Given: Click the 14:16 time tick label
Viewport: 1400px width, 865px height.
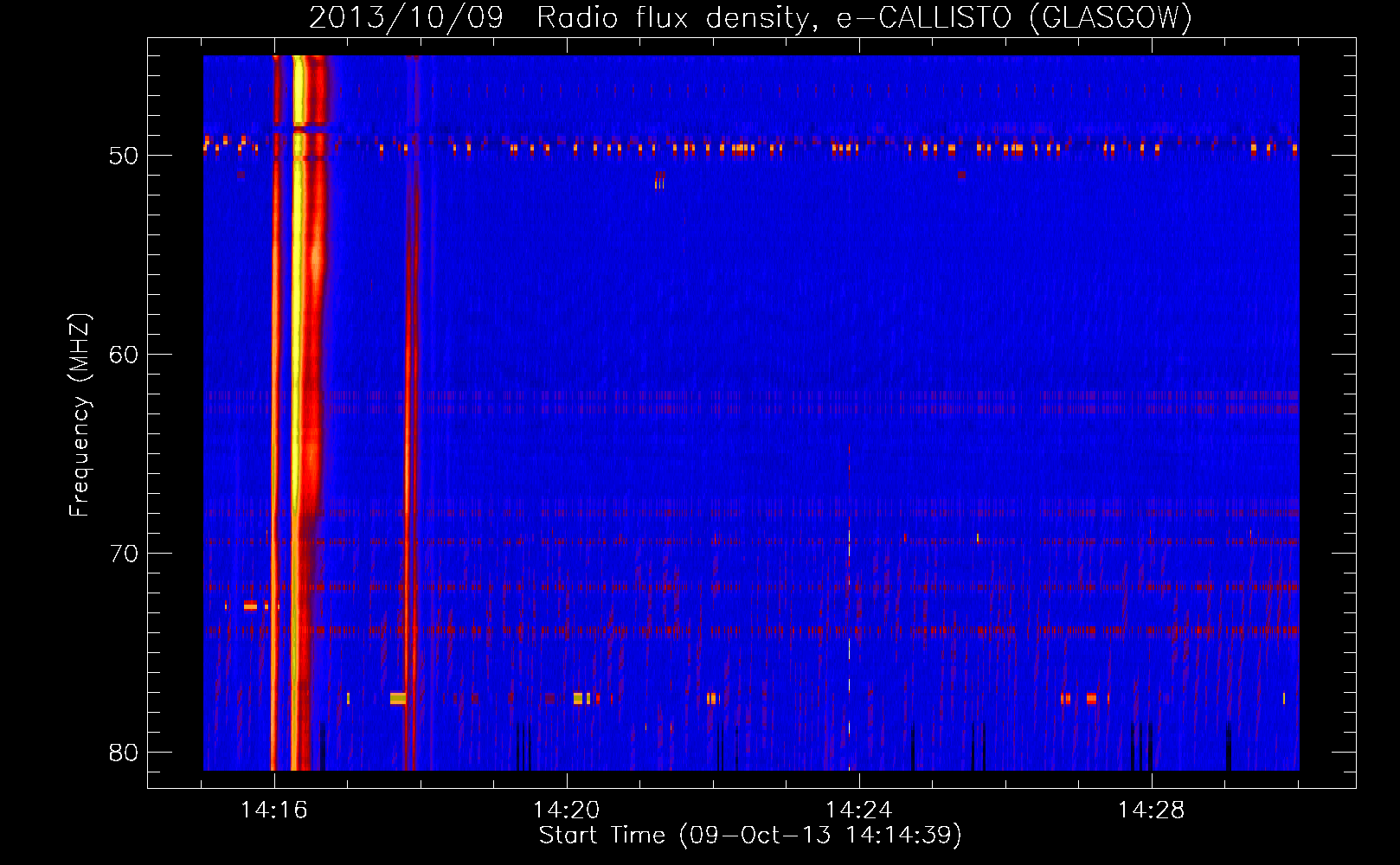Looking at the screenshot, I should (274, 811).
